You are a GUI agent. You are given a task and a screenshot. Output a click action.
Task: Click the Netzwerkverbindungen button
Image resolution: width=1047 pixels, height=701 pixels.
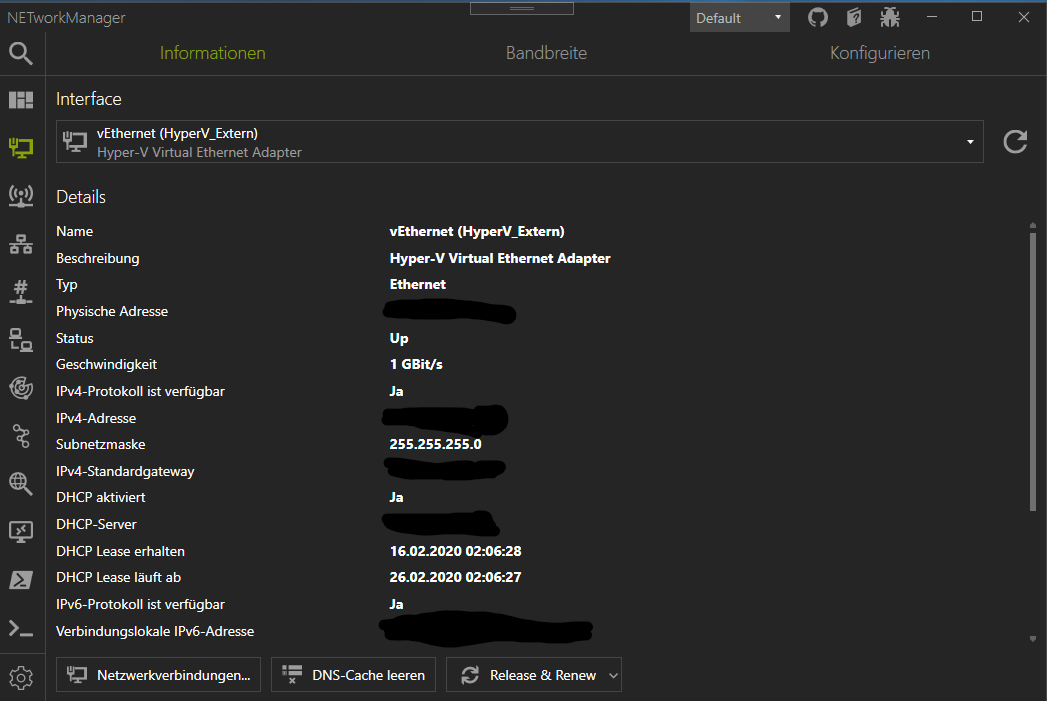pyautogui.click(x=158, y=674)
